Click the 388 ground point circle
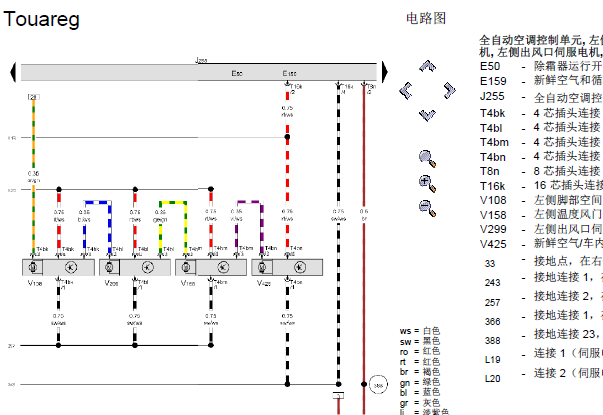 [378, 385]
